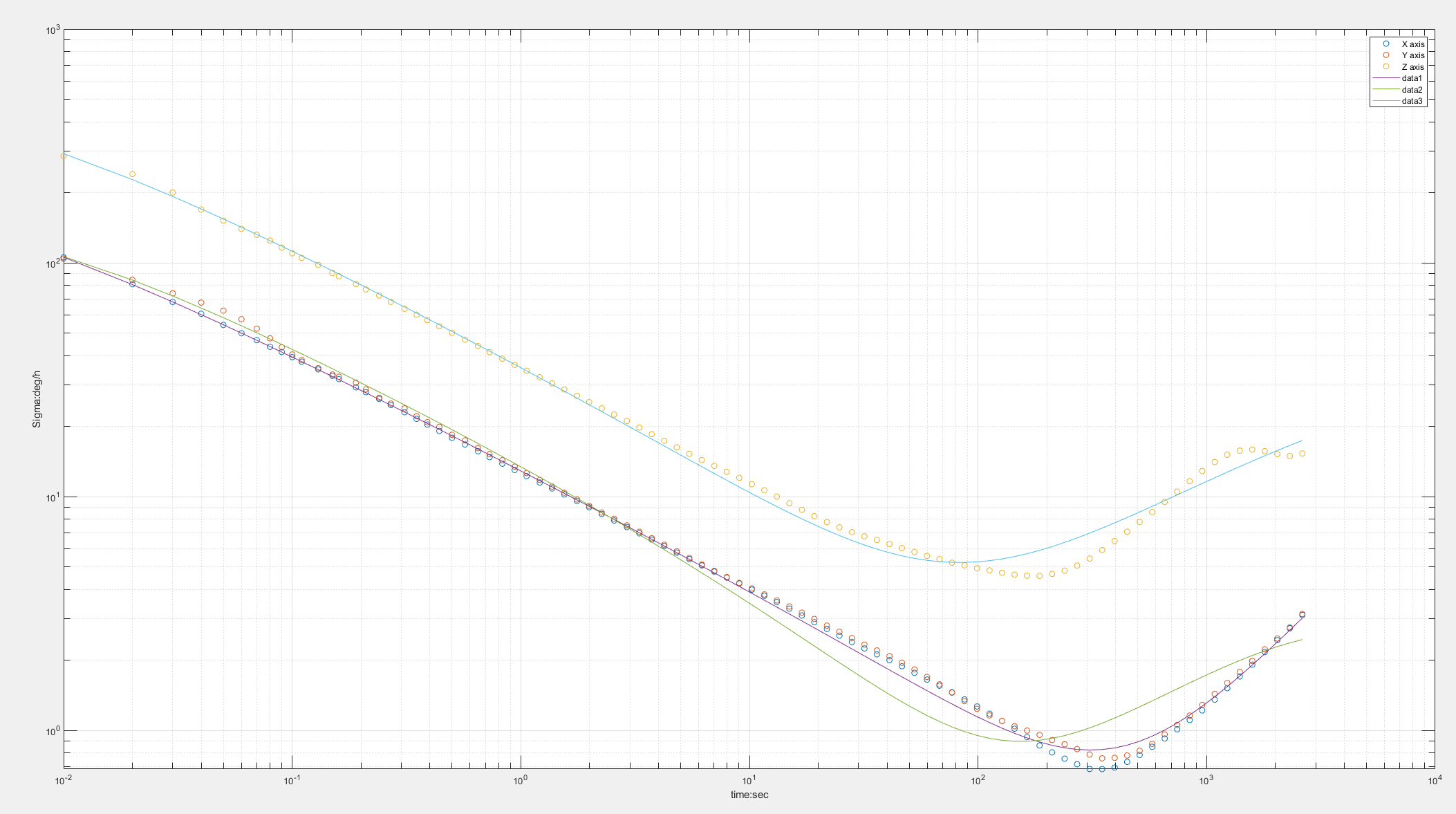Click the 'time:sec' x-axis label
The image size is (1456, 814).
[749, 795]
